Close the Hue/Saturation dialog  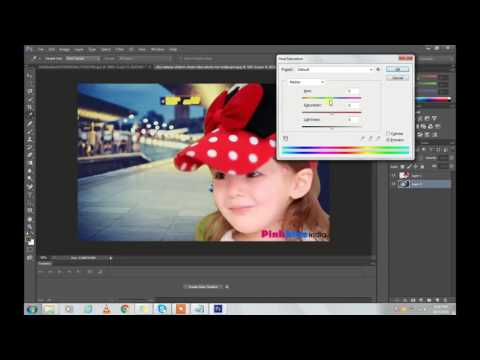406,58
